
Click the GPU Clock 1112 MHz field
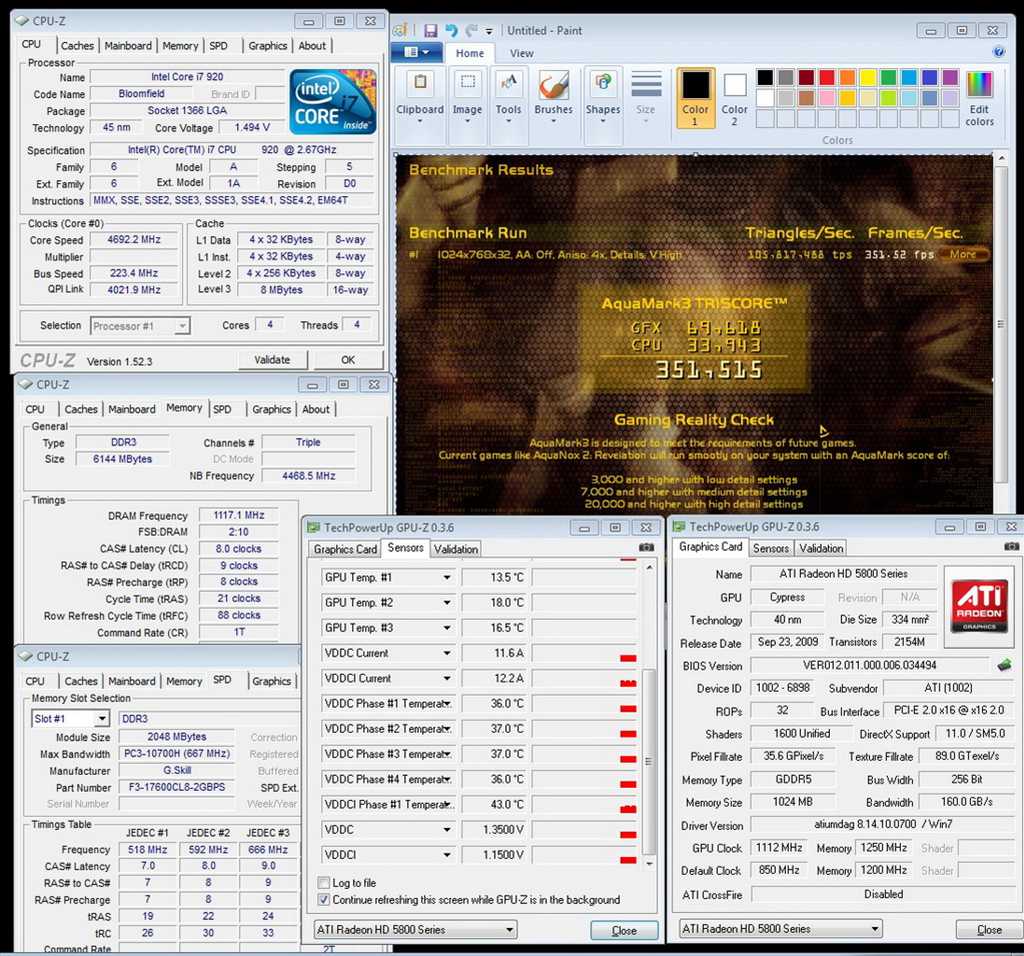(x=778, y=848)
